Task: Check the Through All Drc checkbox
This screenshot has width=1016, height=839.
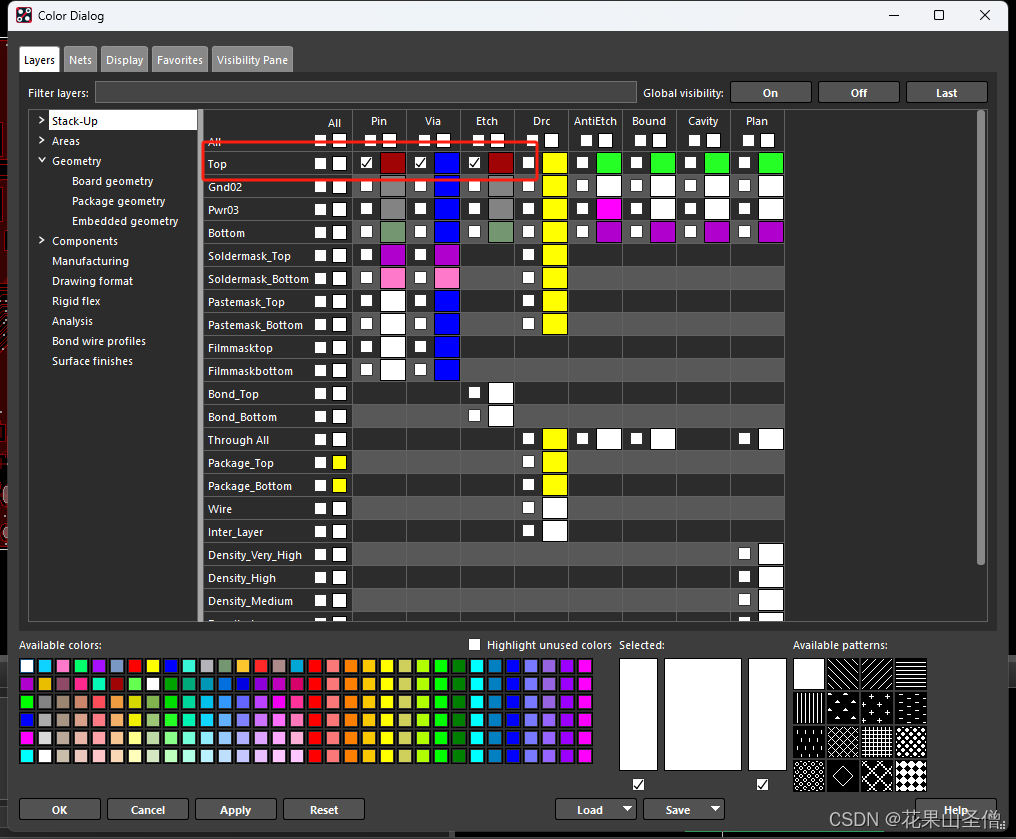Action: click(x=529, y=439)
